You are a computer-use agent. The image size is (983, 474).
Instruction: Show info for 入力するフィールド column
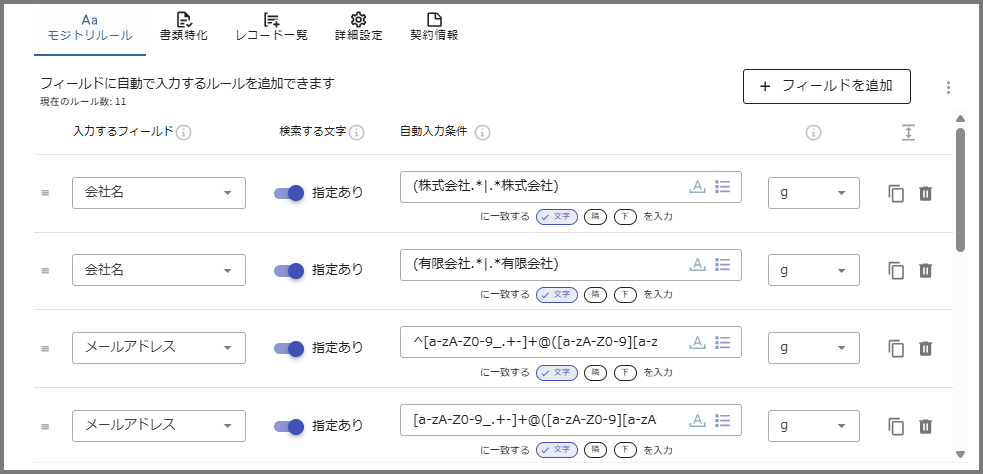184,132
